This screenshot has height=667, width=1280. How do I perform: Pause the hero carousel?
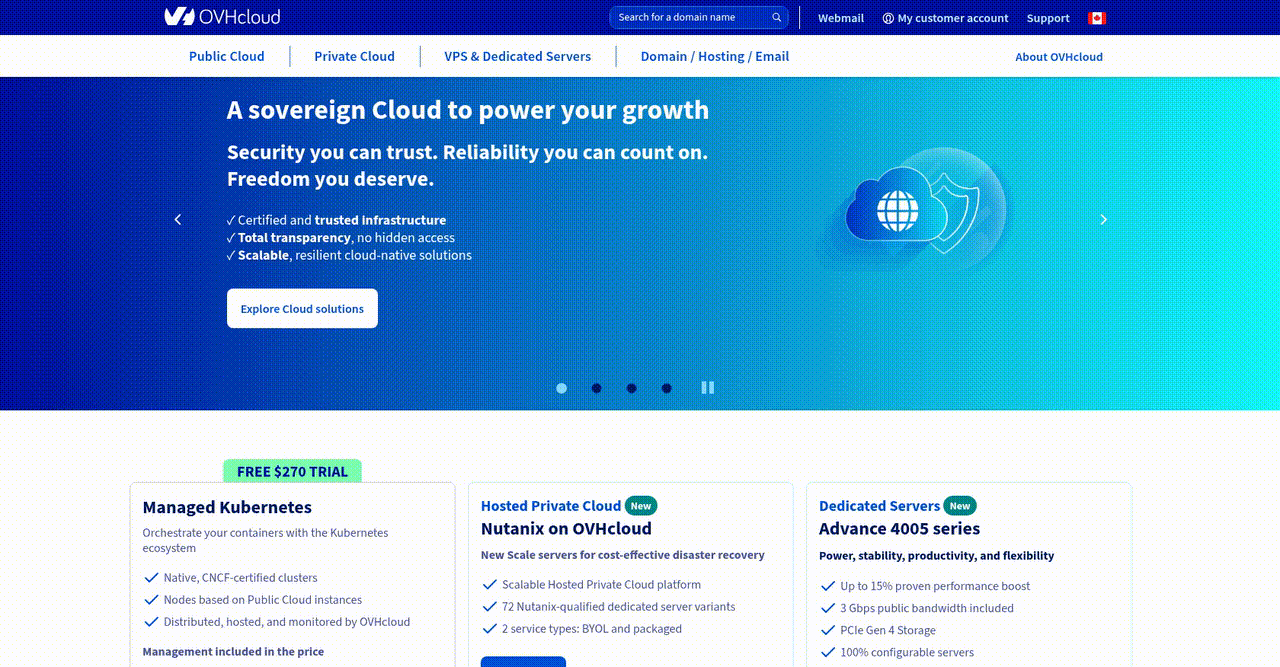pyautogui.click(x=708, y=387)
